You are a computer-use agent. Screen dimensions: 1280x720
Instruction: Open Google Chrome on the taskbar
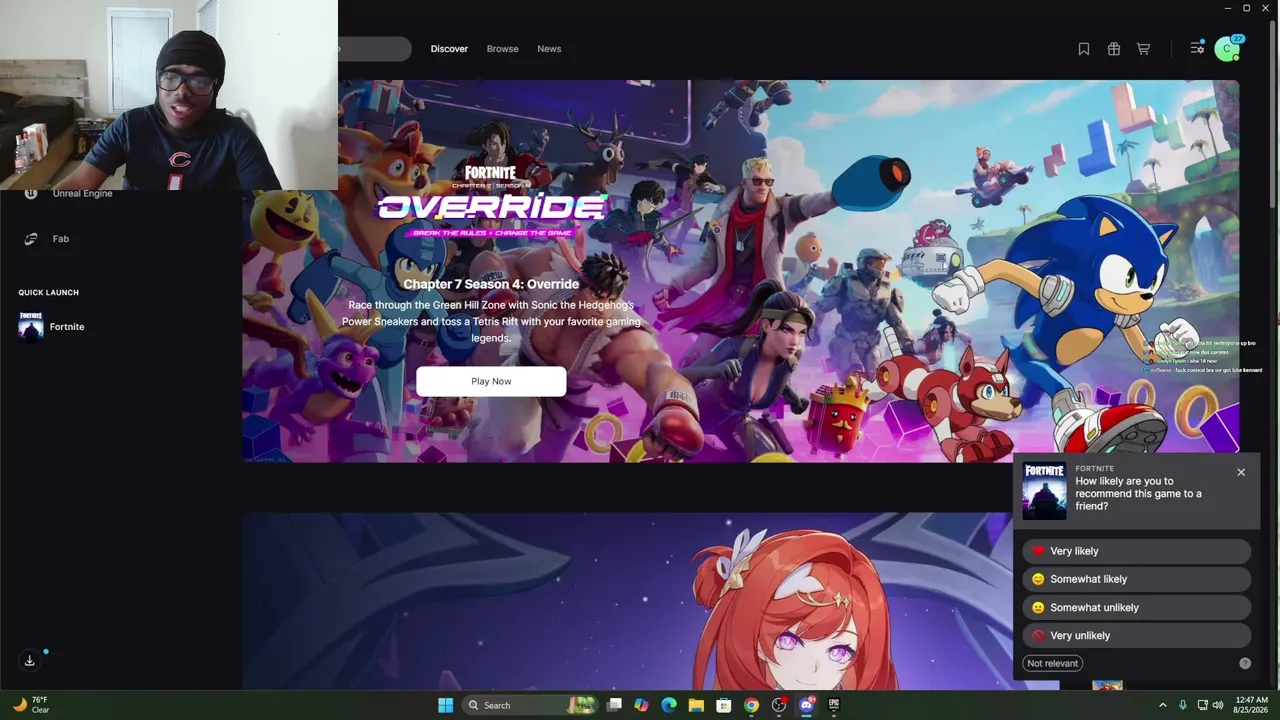[x=751, y=705]
